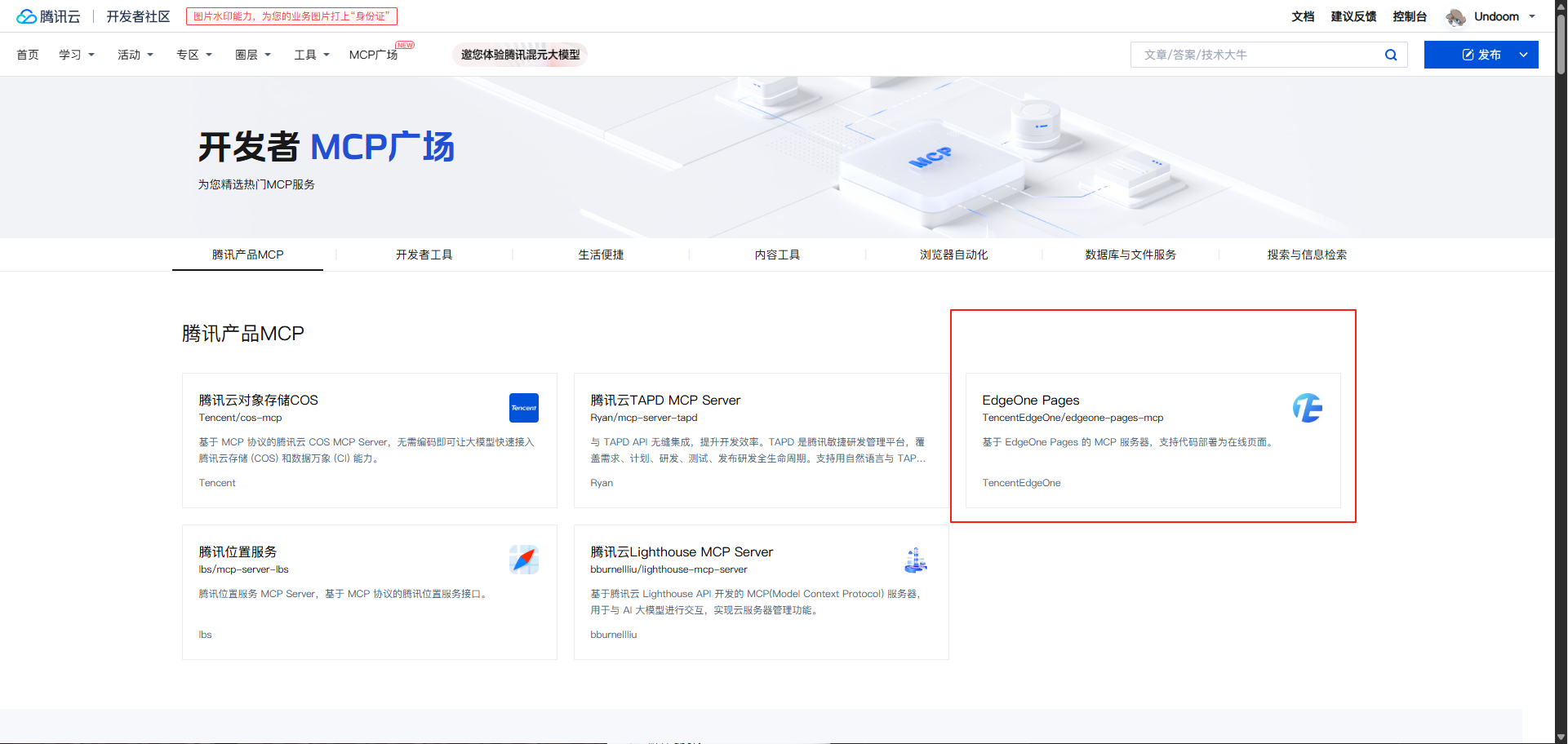The height and width of the screenshot is (744, 1568).
Task: Click bburnellliu/lighthouse-mcp-server repository text
Action: pos(669,569)
